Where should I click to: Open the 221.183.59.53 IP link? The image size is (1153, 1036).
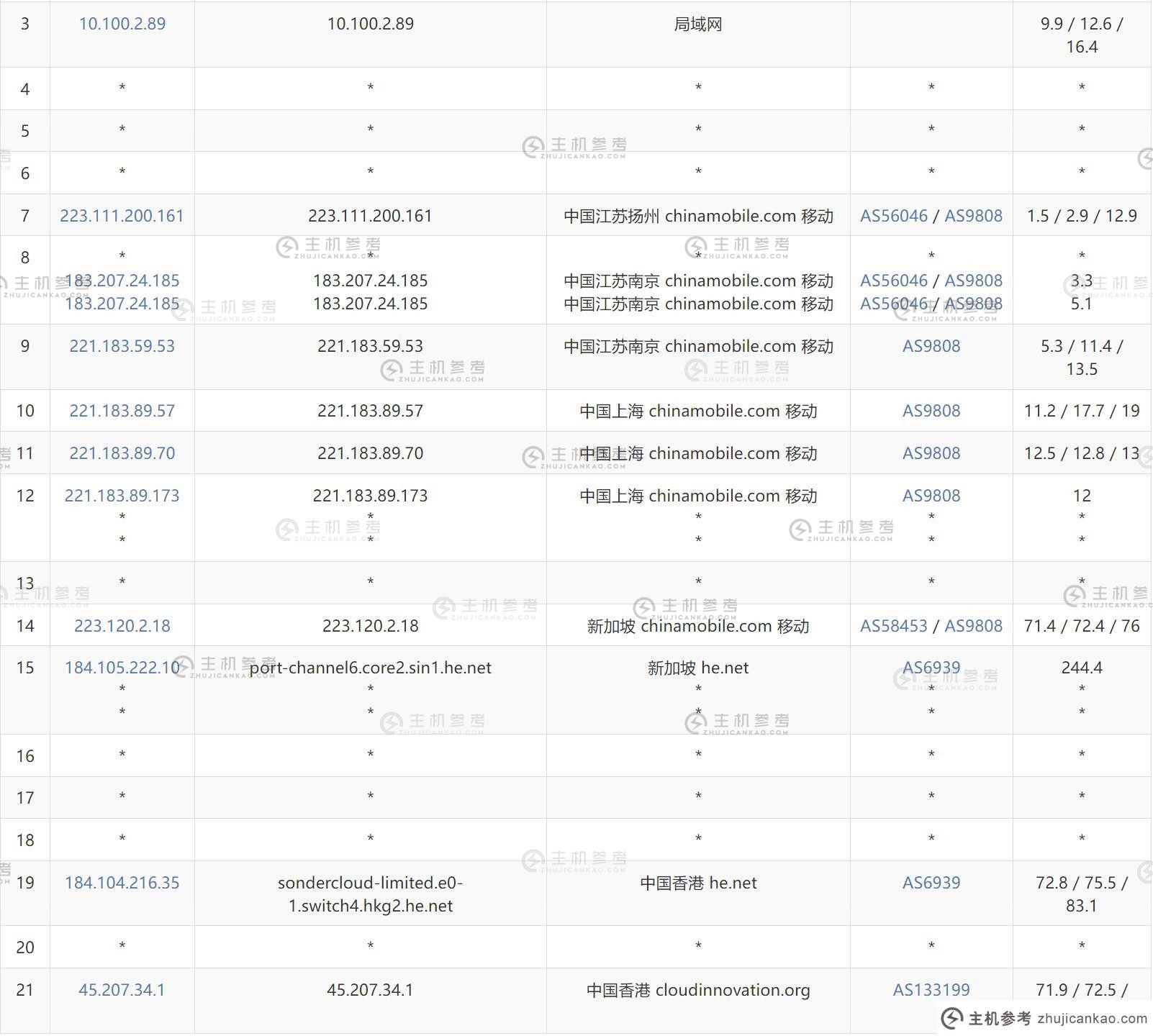(x=122, y=346)
